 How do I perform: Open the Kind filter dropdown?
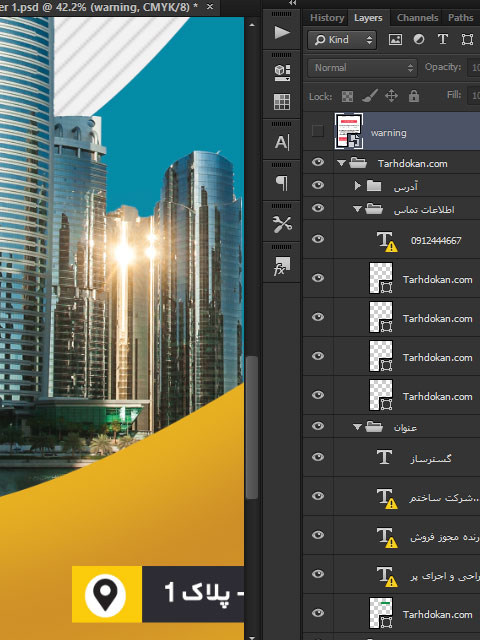[342, 40]
